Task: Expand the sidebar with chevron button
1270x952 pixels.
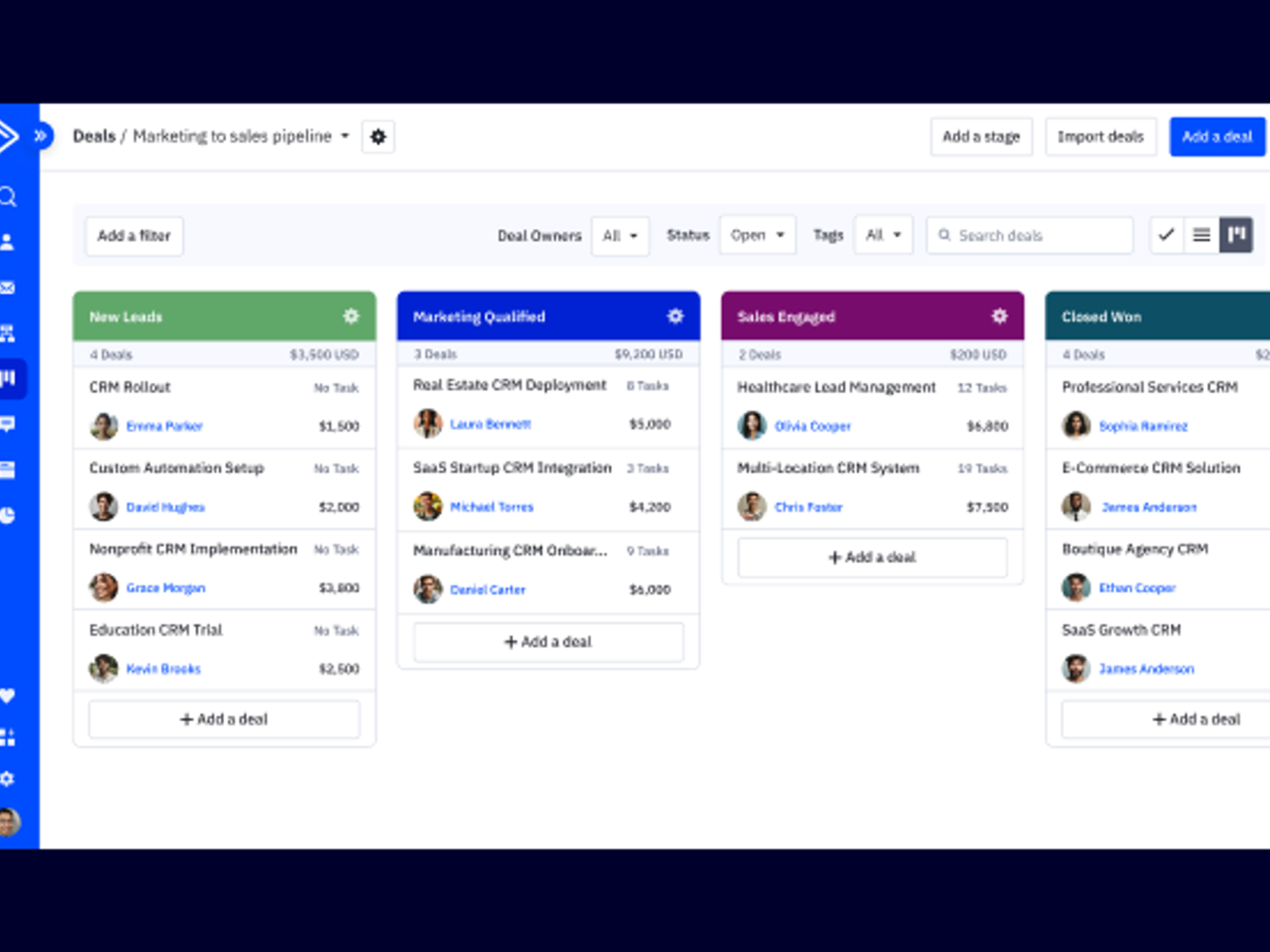Action: pyautogui.click(x=41, y=136)
